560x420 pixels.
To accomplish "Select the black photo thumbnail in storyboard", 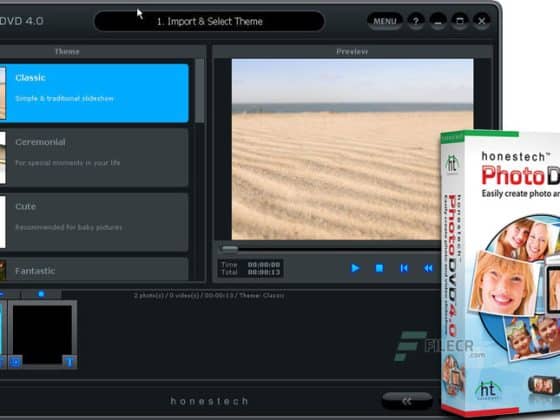I will coord(42,335).
